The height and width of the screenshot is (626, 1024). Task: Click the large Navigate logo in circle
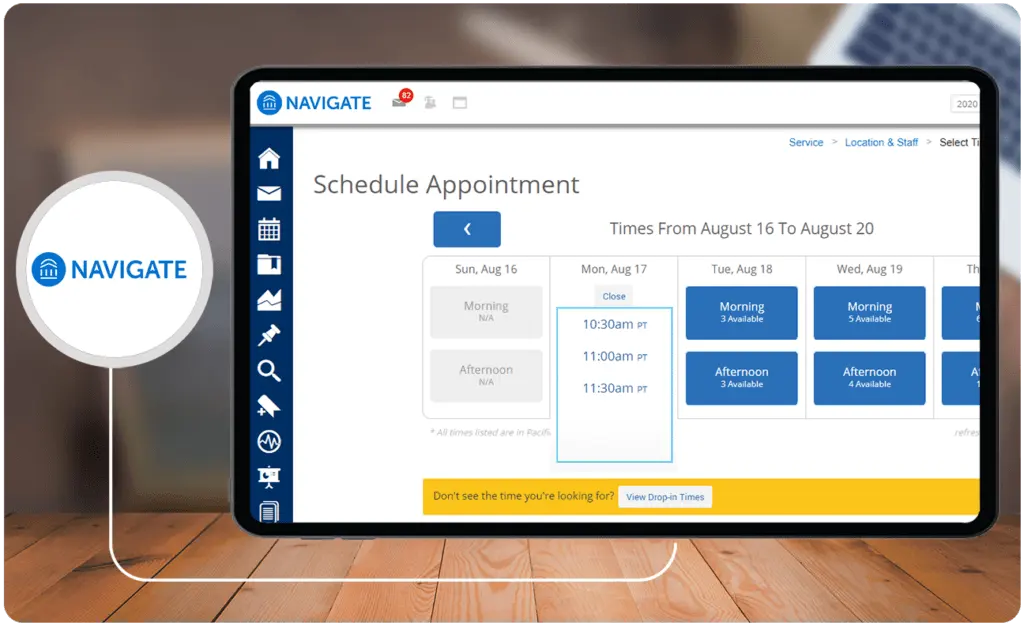point(110,269)
